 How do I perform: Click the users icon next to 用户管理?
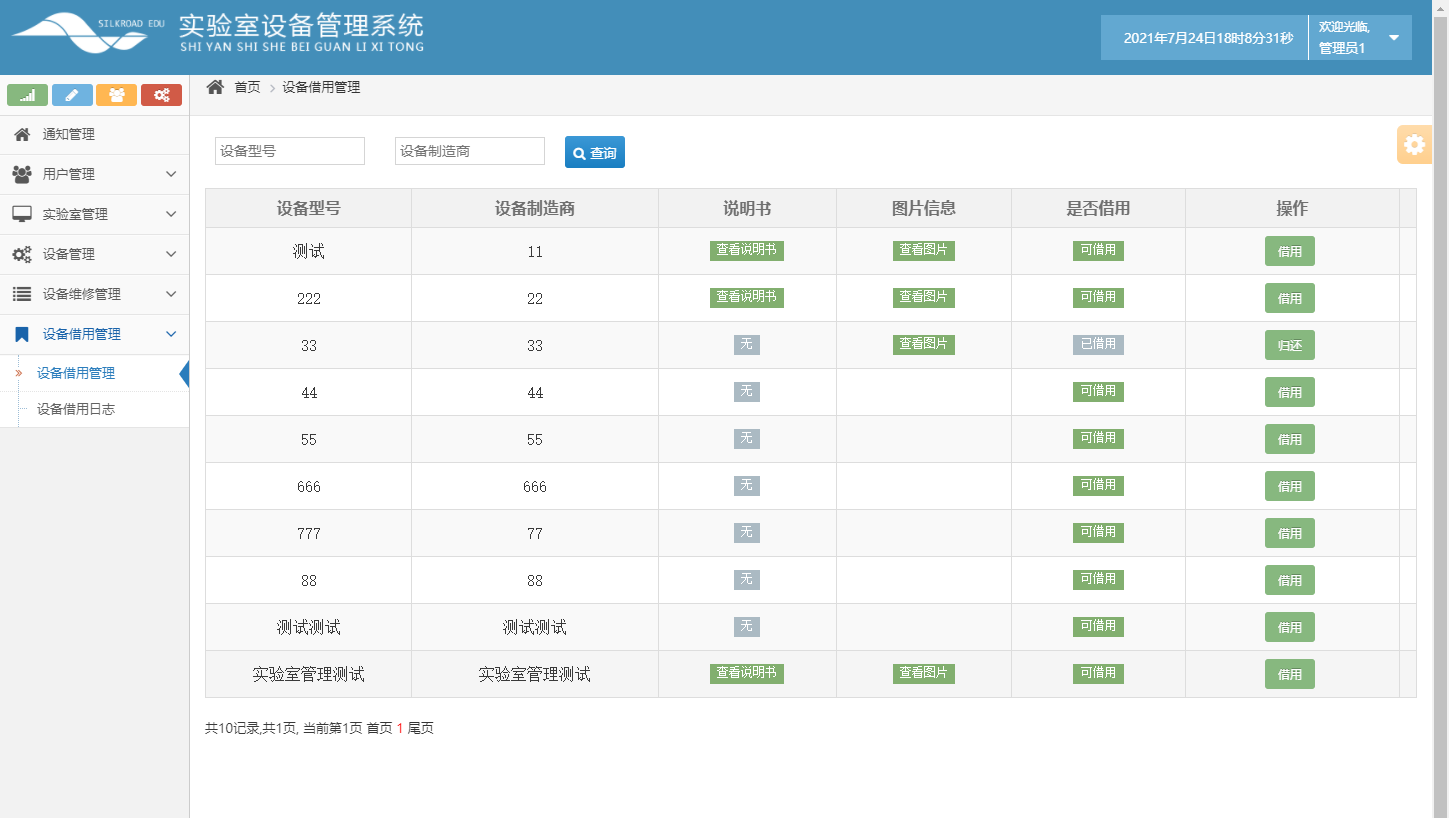(x=22, y=174)
